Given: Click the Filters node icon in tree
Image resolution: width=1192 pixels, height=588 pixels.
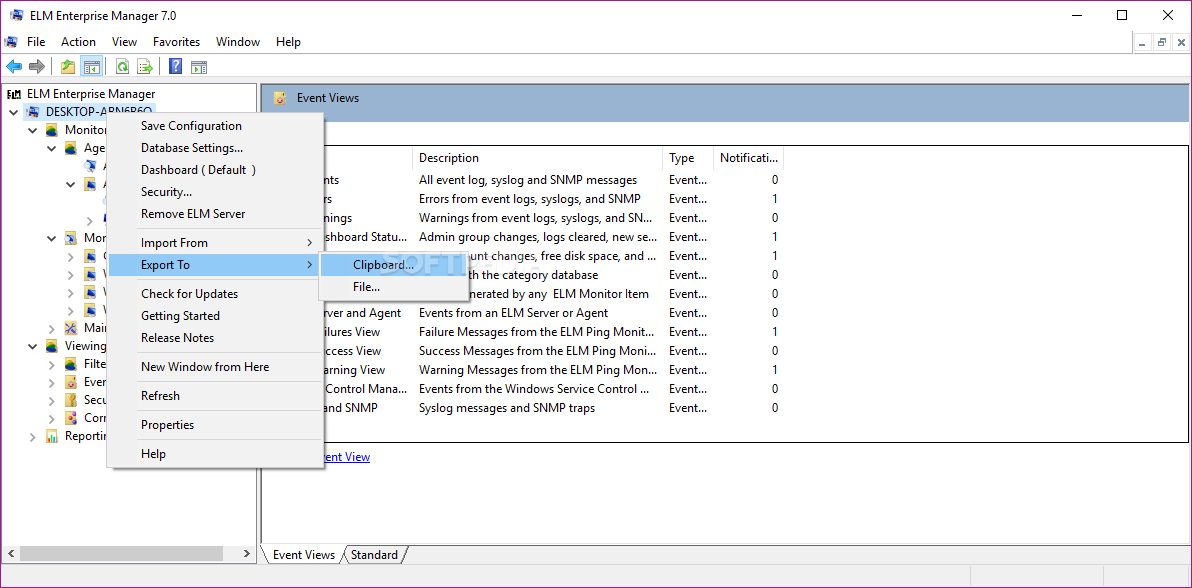Looking at the screenshot, I should pos(71,364).
